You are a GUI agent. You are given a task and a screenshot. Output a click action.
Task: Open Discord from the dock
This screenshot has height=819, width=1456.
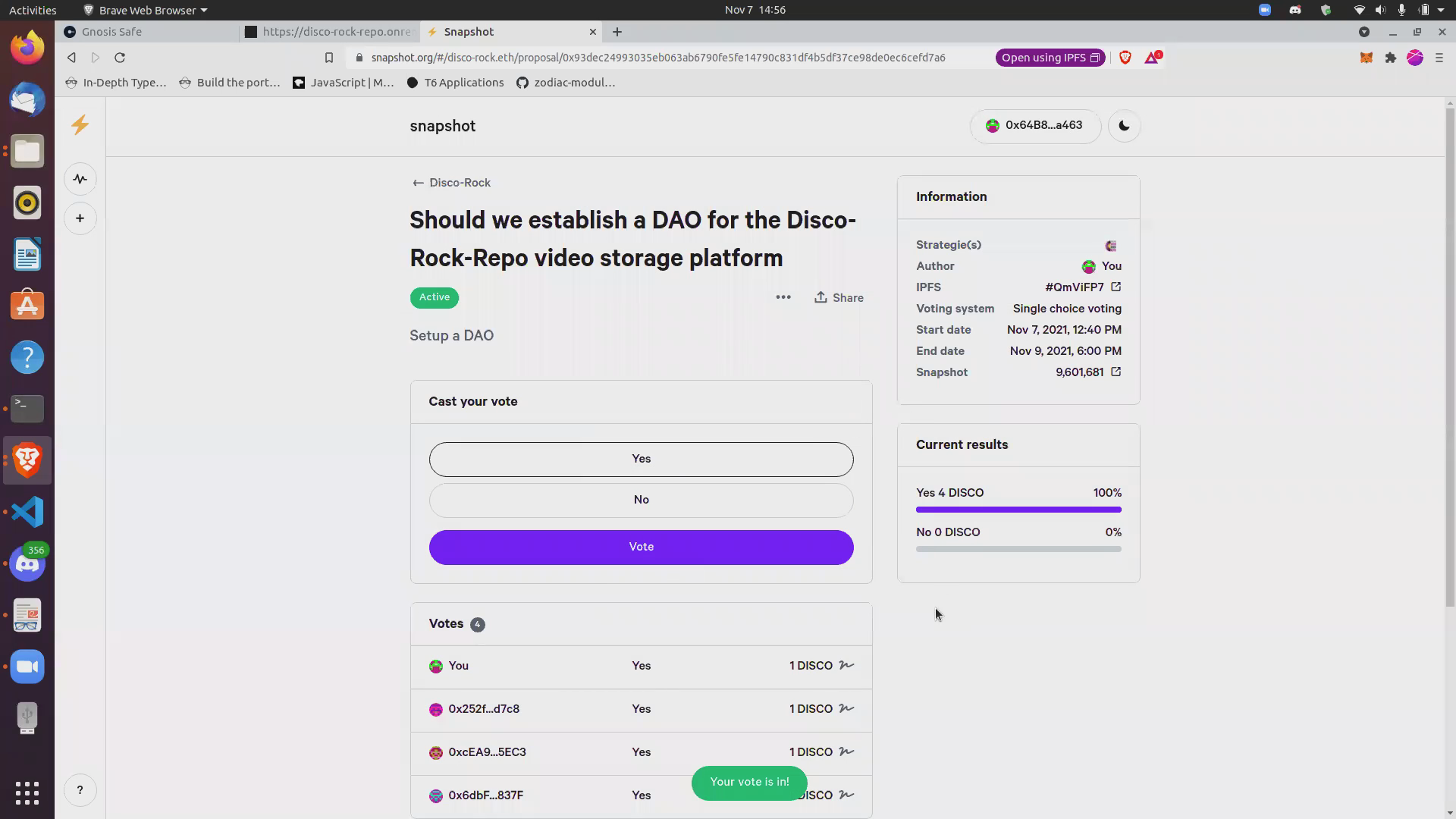27,563
